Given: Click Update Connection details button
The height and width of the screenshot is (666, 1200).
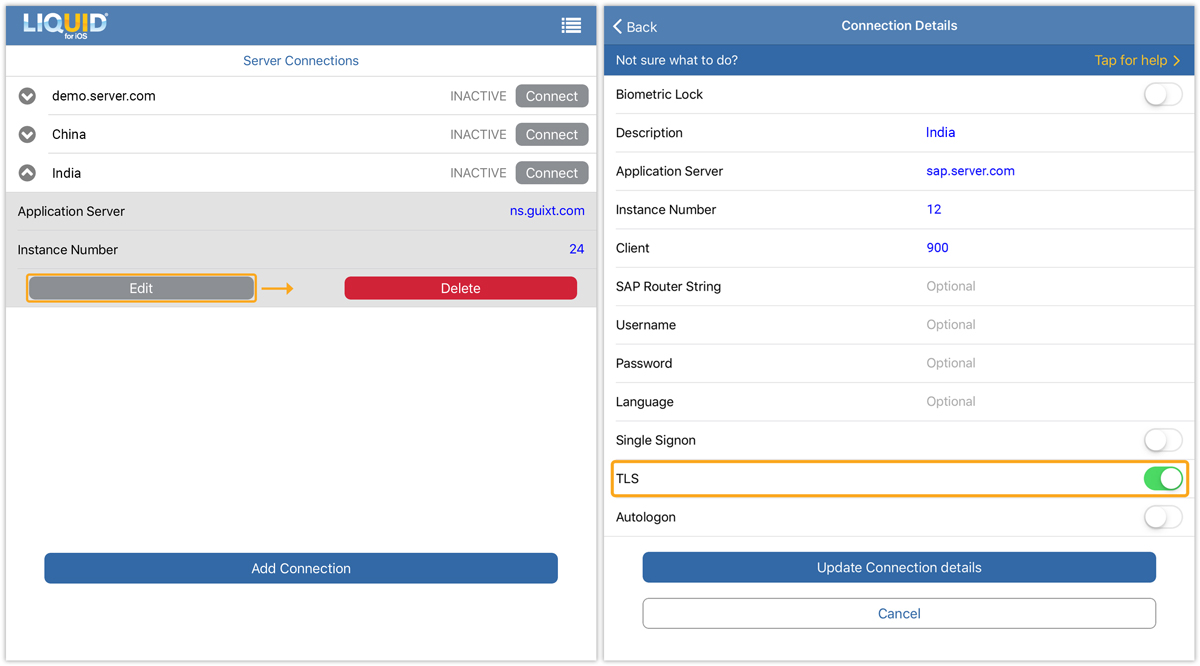Looking at the screenshot, I should click(x=899, y=567).
